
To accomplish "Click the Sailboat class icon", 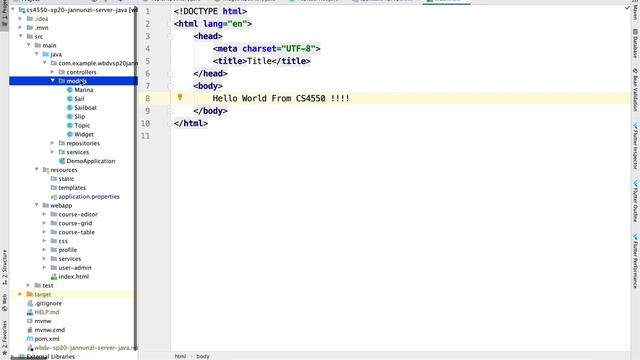I will point(70,108).
